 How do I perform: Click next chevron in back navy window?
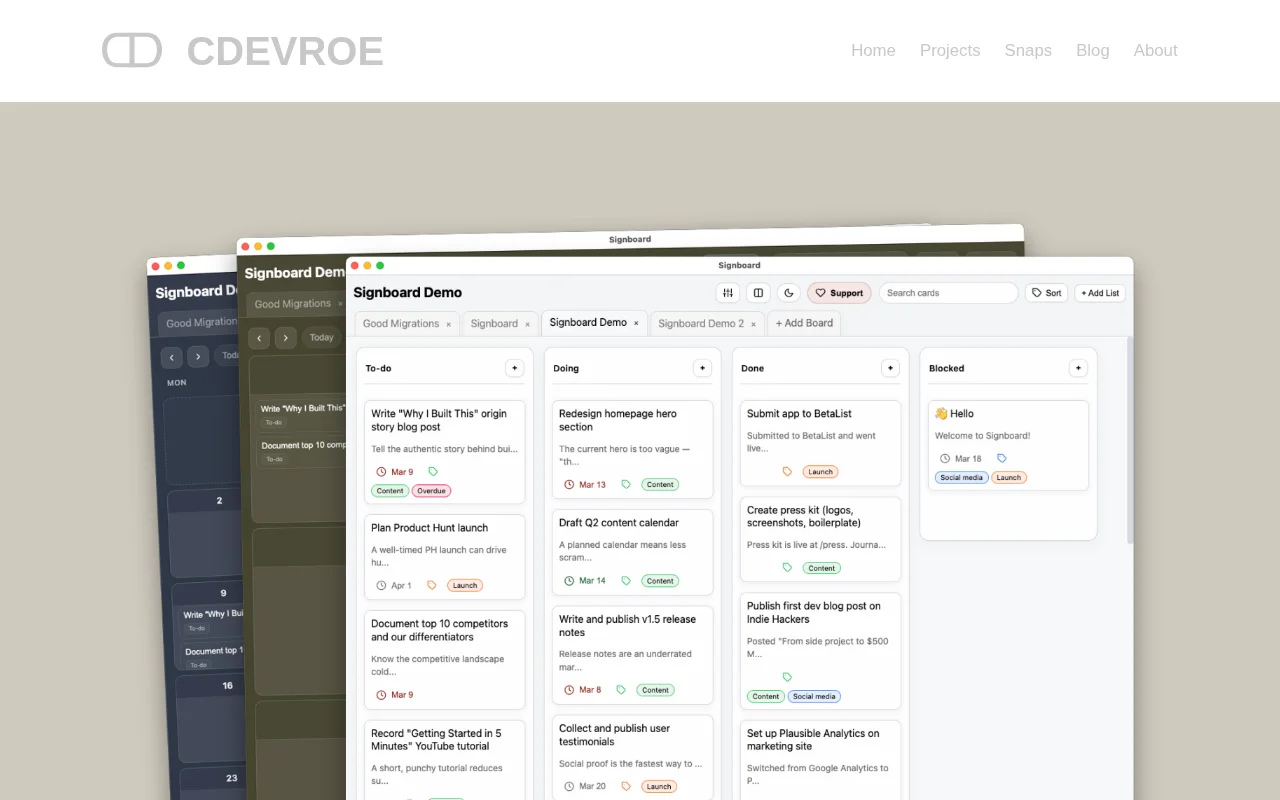point(198,356)
